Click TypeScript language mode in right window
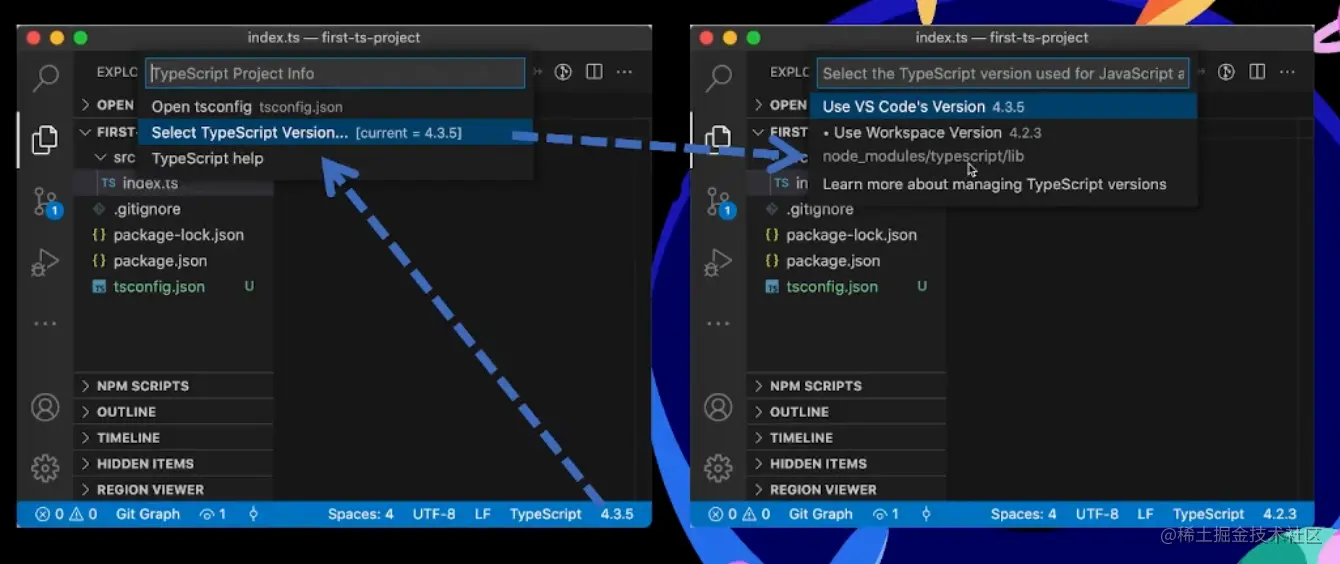This screenshot has width=1340, height=564. pos(1209,514)
